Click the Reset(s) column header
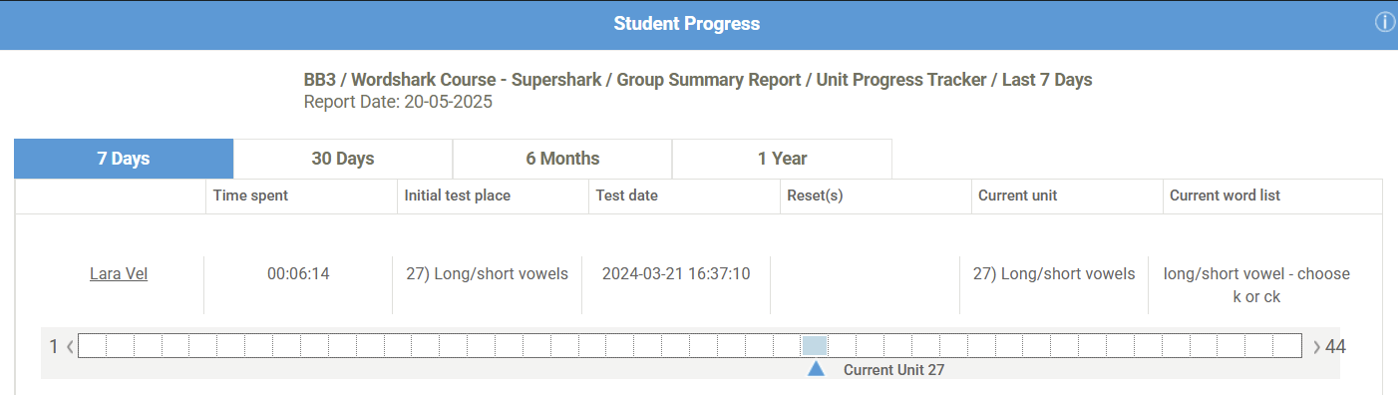1398x395 pixels. click(x=815, y=196)
